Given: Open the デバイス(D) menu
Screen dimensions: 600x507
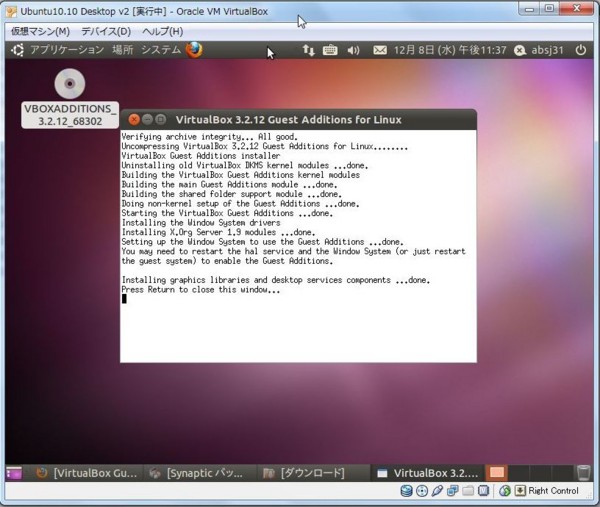Looking at the screenshot, I should pyautogui.click(x=106, y=31).
